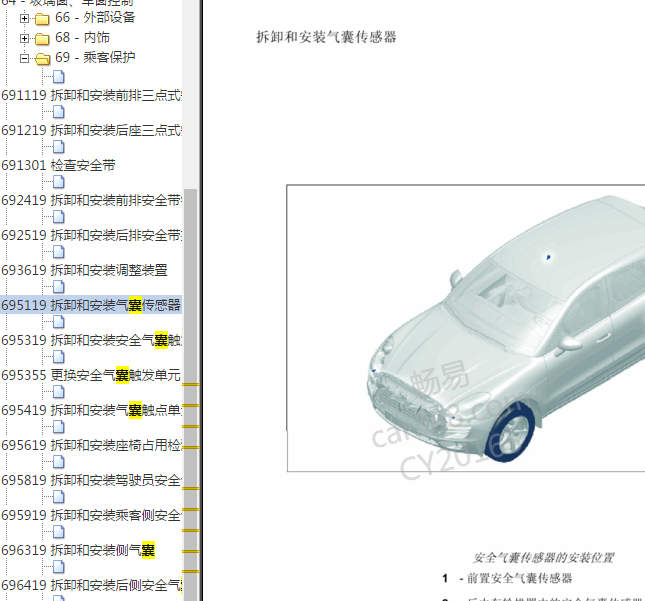
Task: Click the document icon above 696319 entry
Action: (x=59, y=531)
